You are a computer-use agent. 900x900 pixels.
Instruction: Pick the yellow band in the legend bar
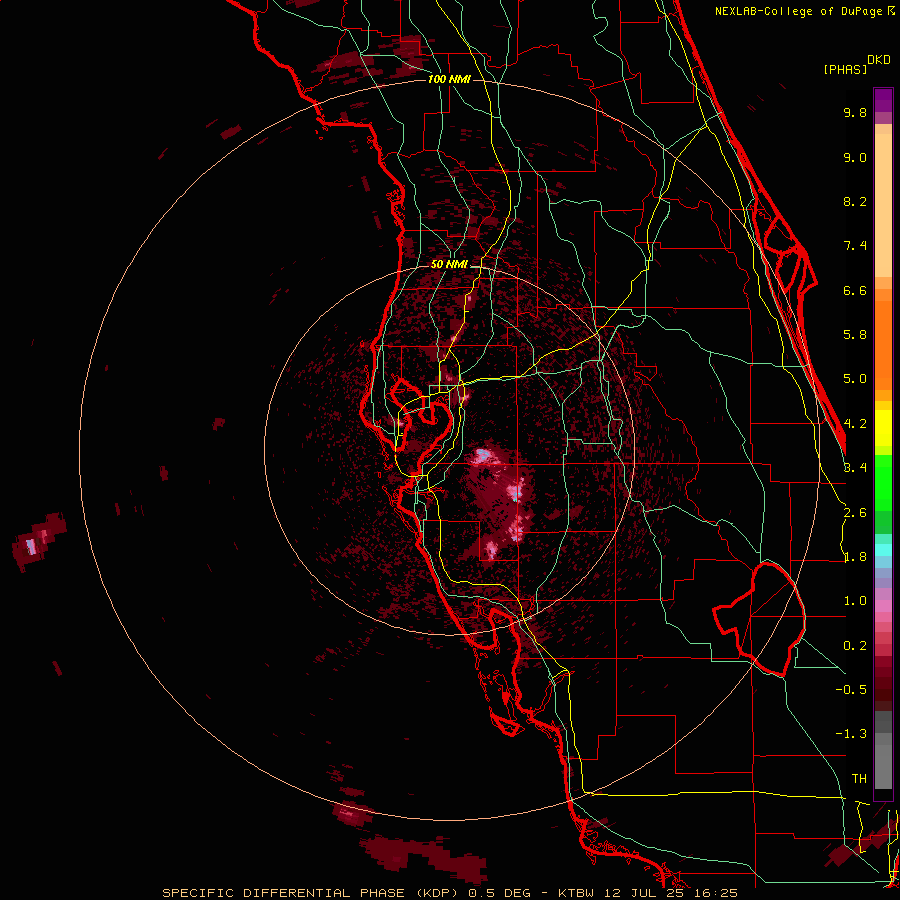[883, 428]
